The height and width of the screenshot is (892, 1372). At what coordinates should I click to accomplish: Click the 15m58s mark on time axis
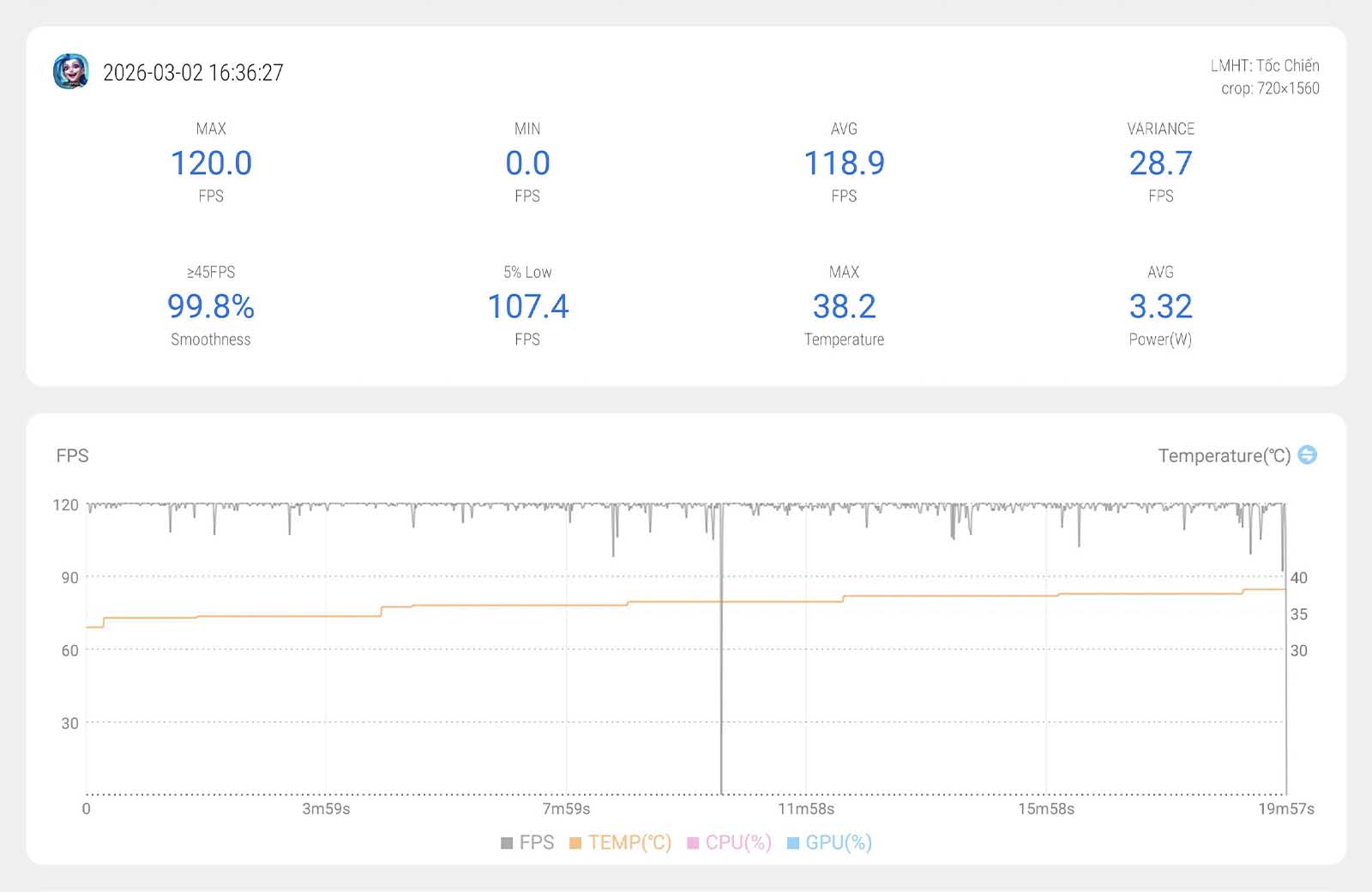tap(1045, 809)
